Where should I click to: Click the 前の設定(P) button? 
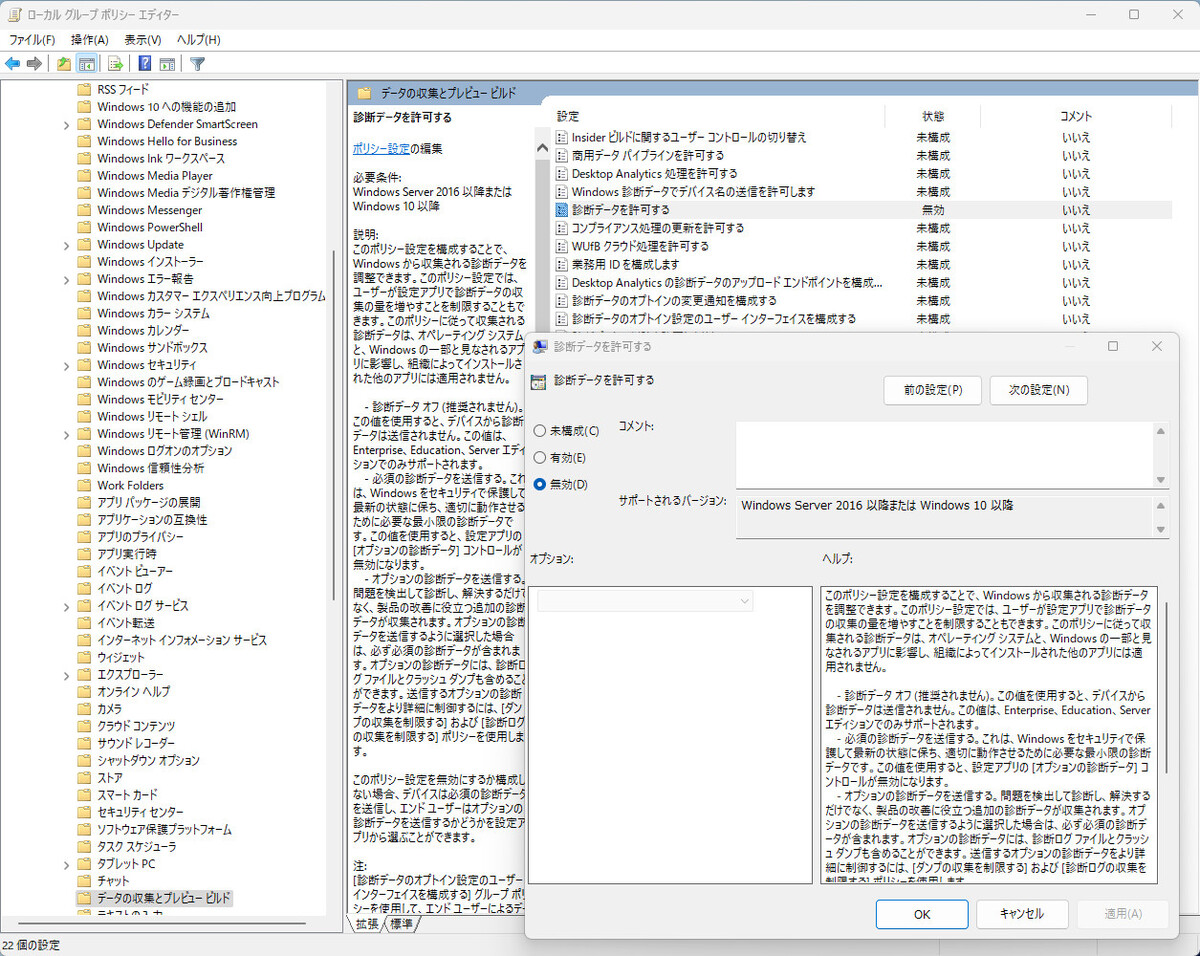coord(933,390)
